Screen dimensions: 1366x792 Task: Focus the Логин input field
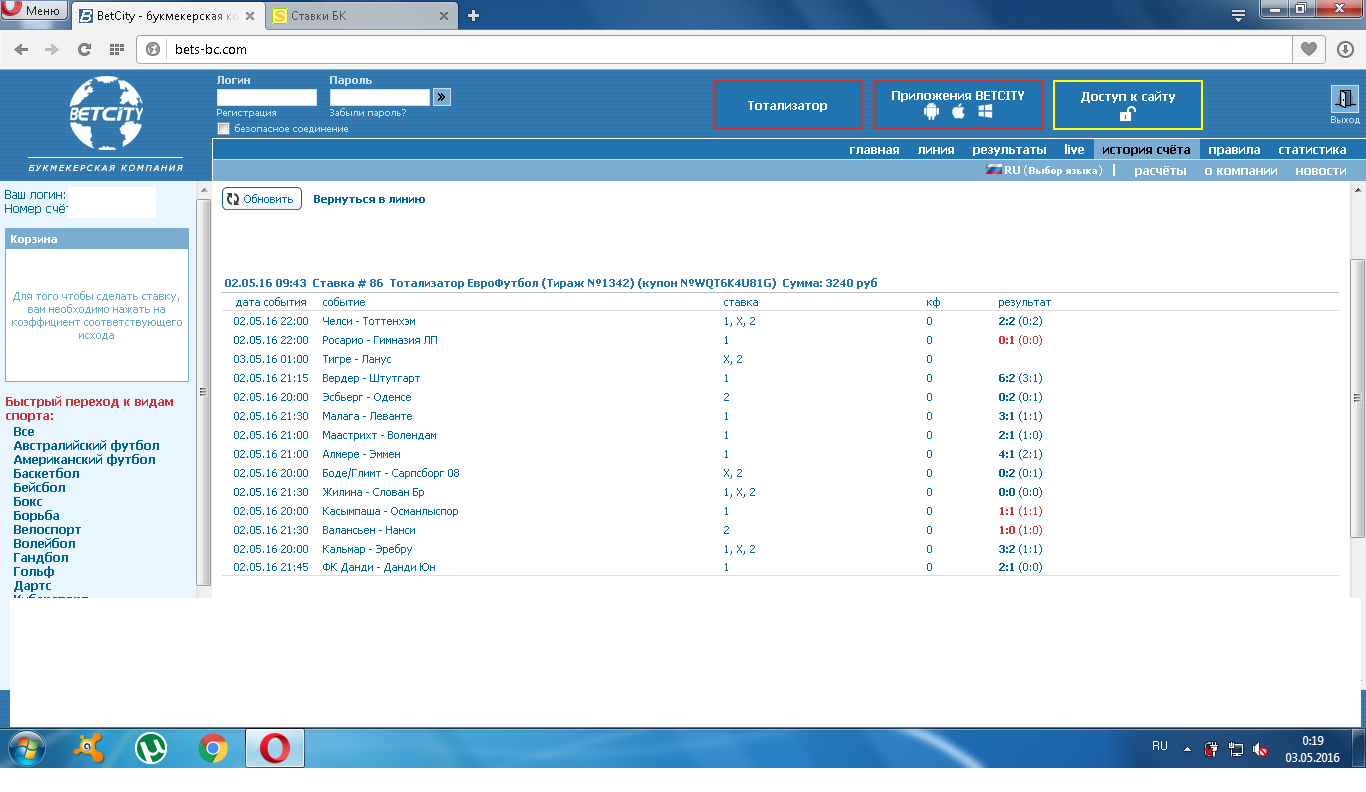(x=266, y=97)
